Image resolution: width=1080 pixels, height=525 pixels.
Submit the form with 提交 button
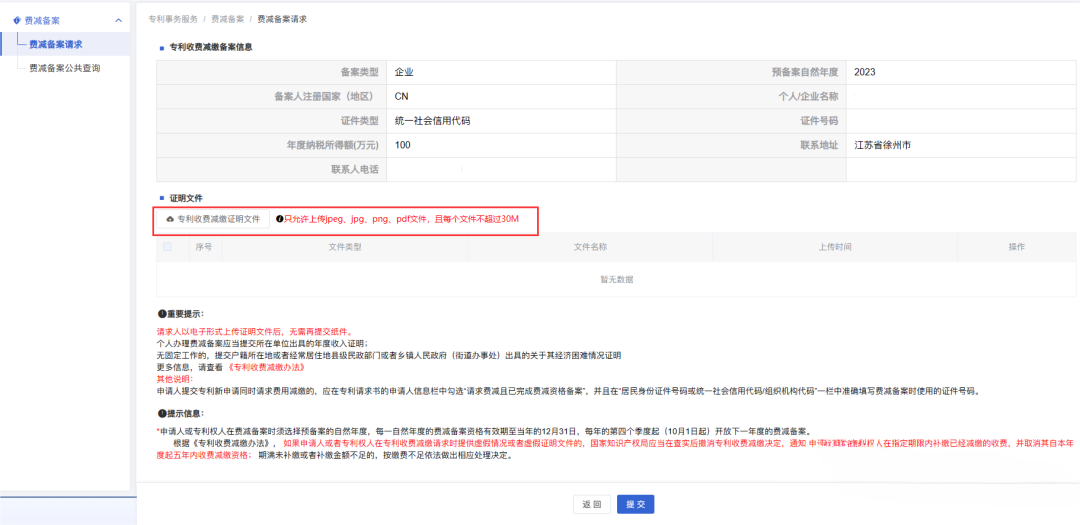click(635, 504)
